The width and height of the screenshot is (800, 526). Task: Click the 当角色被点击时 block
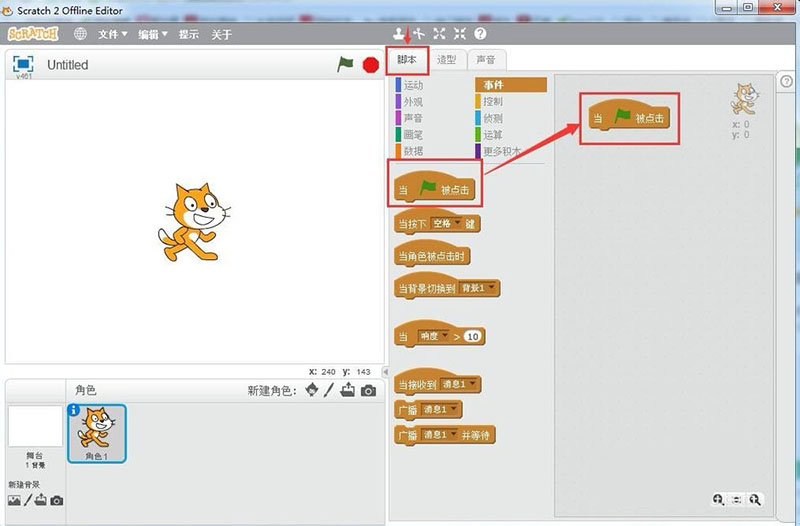pos(432,255)
